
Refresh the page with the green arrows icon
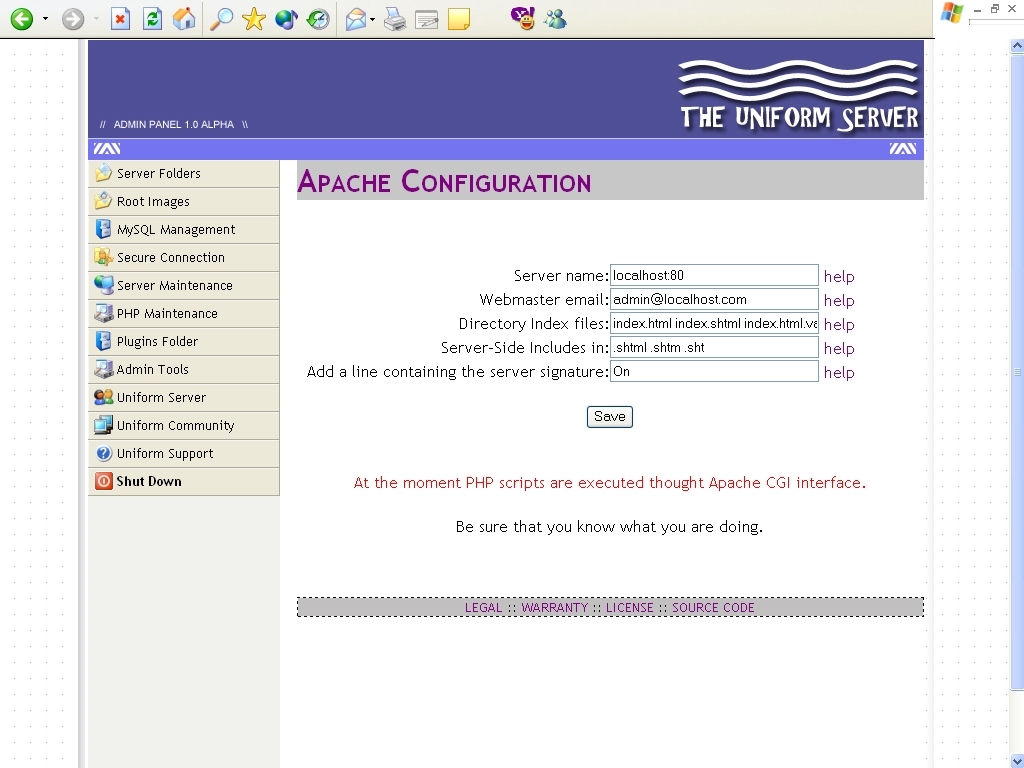click(x=152, y=19)
